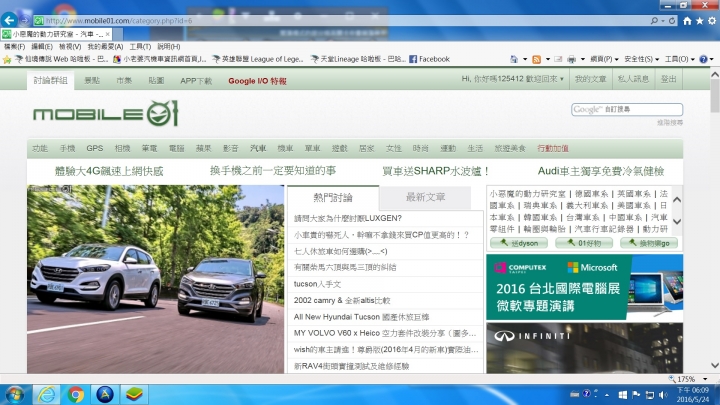Open the blue A application on taskbar

(x=105, y=394)
